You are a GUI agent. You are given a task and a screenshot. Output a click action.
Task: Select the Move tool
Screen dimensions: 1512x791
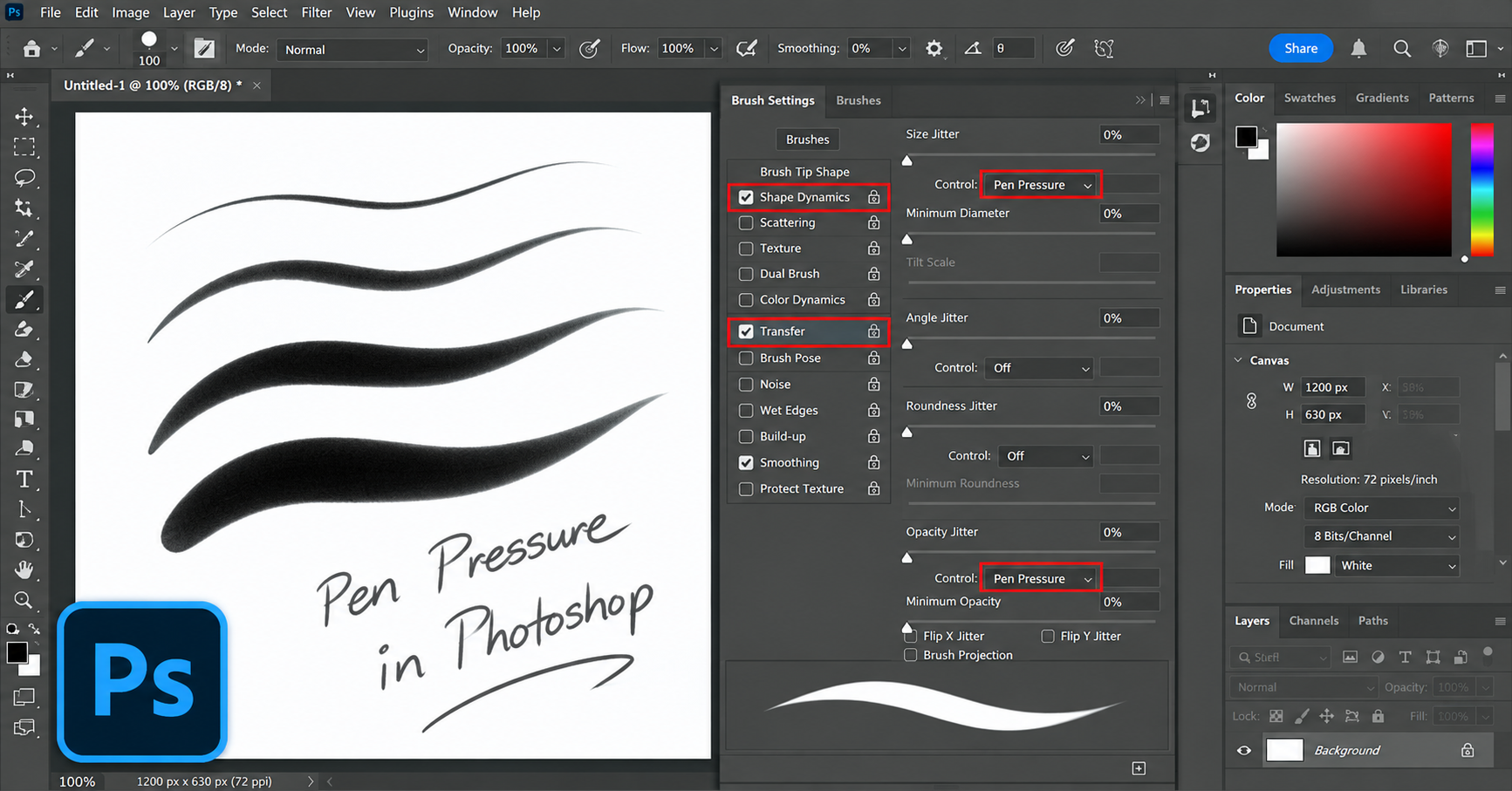[24, 116]
